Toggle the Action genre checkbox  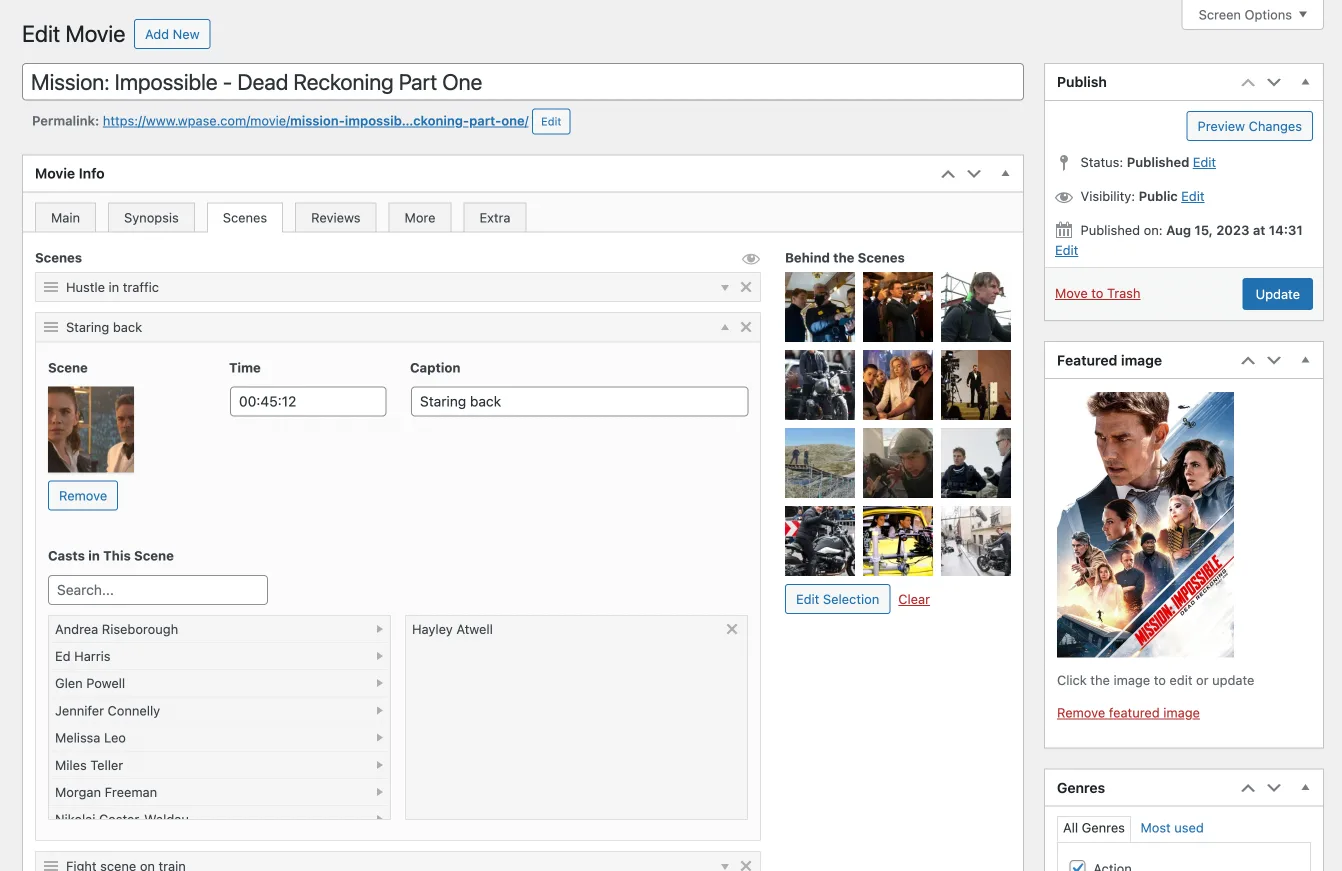pyautogui.click(x=1077, y=865)
